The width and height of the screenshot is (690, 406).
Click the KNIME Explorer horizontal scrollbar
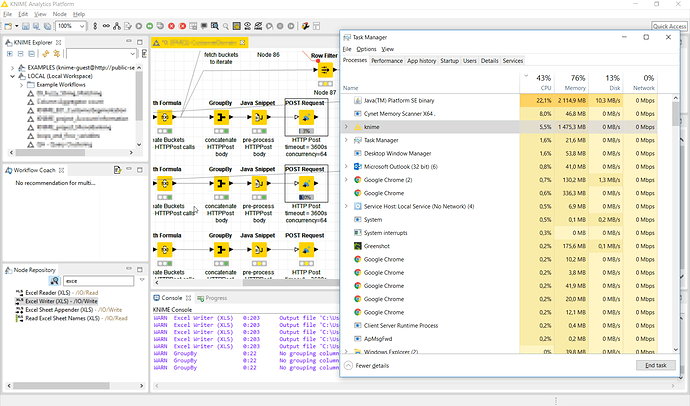click(51, 153)
